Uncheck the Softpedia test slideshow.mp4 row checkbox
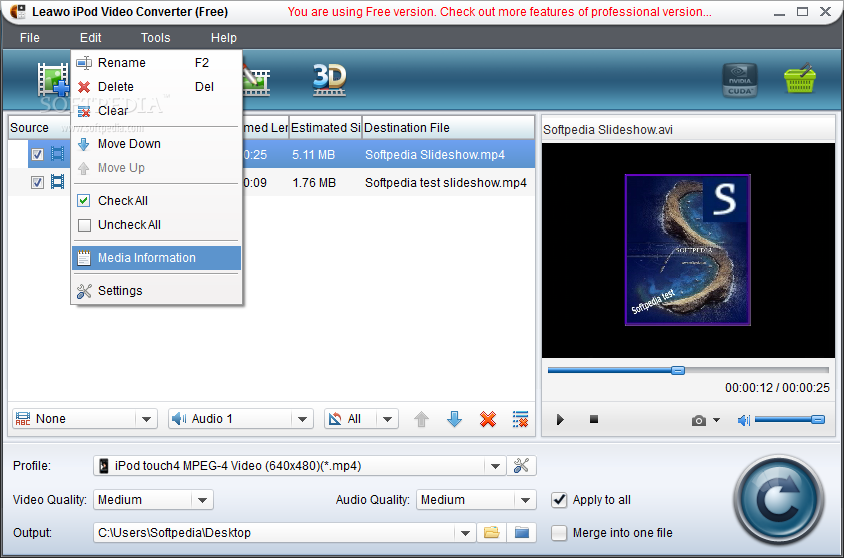844x558 pixels. pos(37,182)
